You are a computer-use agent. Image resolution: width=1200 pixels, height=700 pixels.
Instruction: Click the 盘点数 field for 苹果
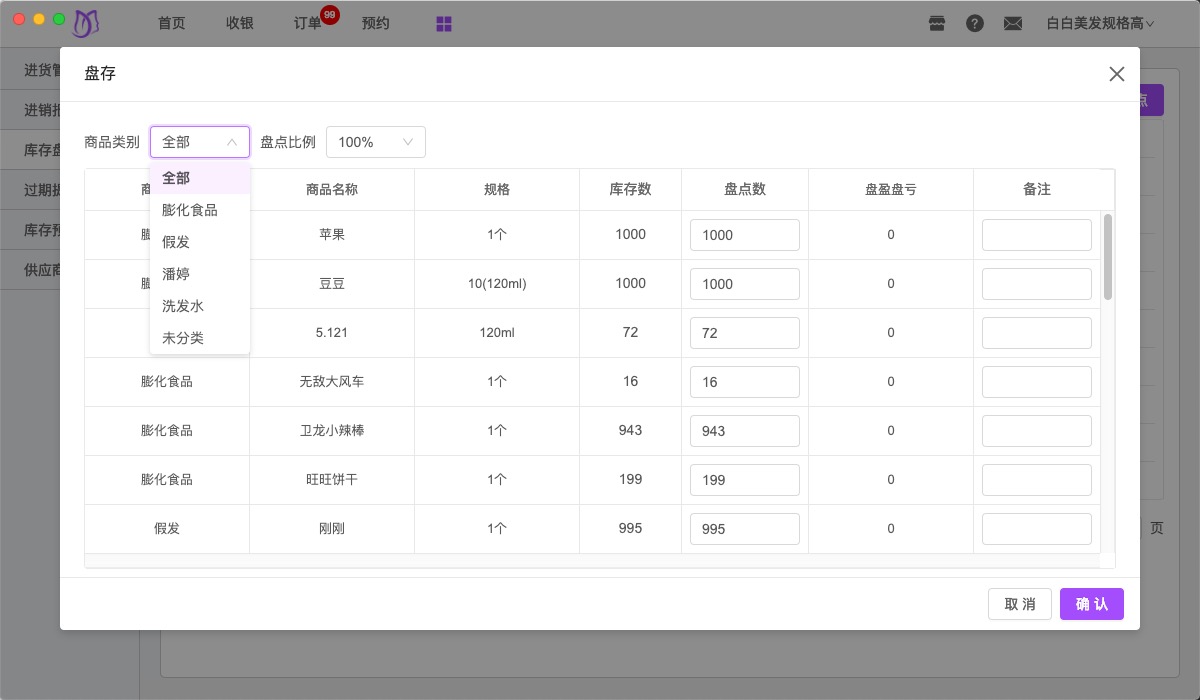(x=744, y=235)
